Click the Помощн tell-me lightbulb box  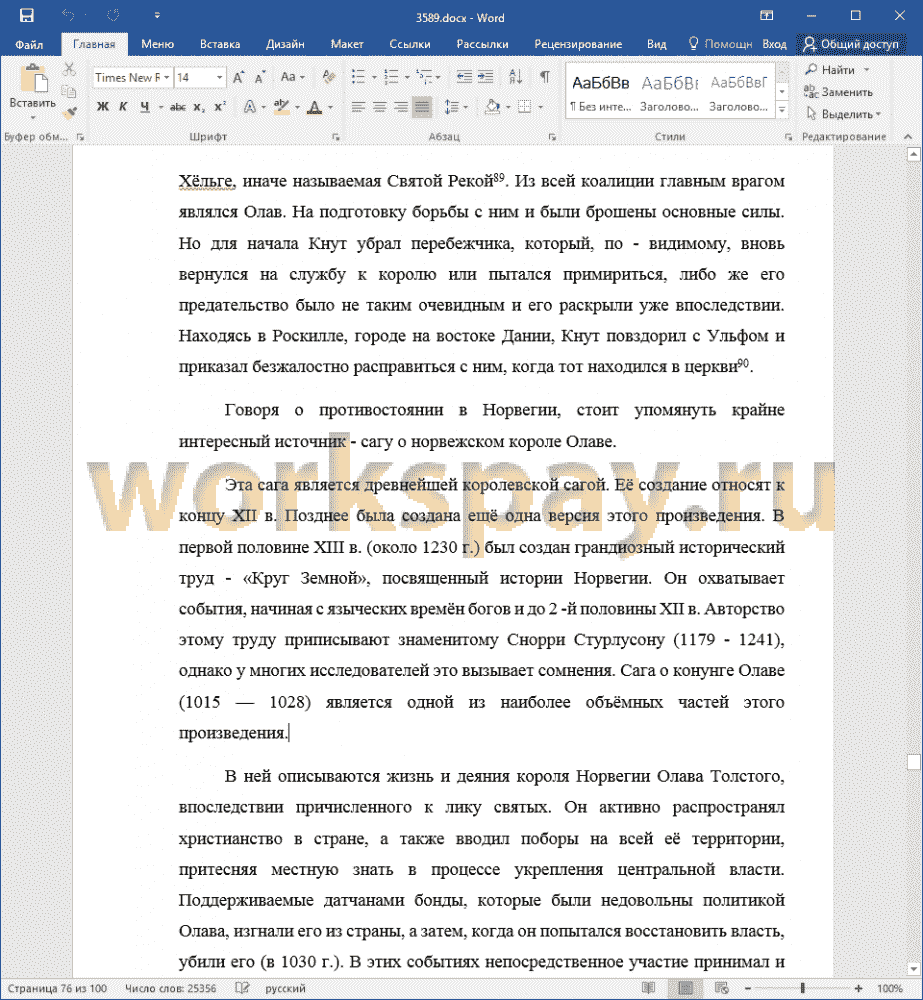tap(720, 43)
